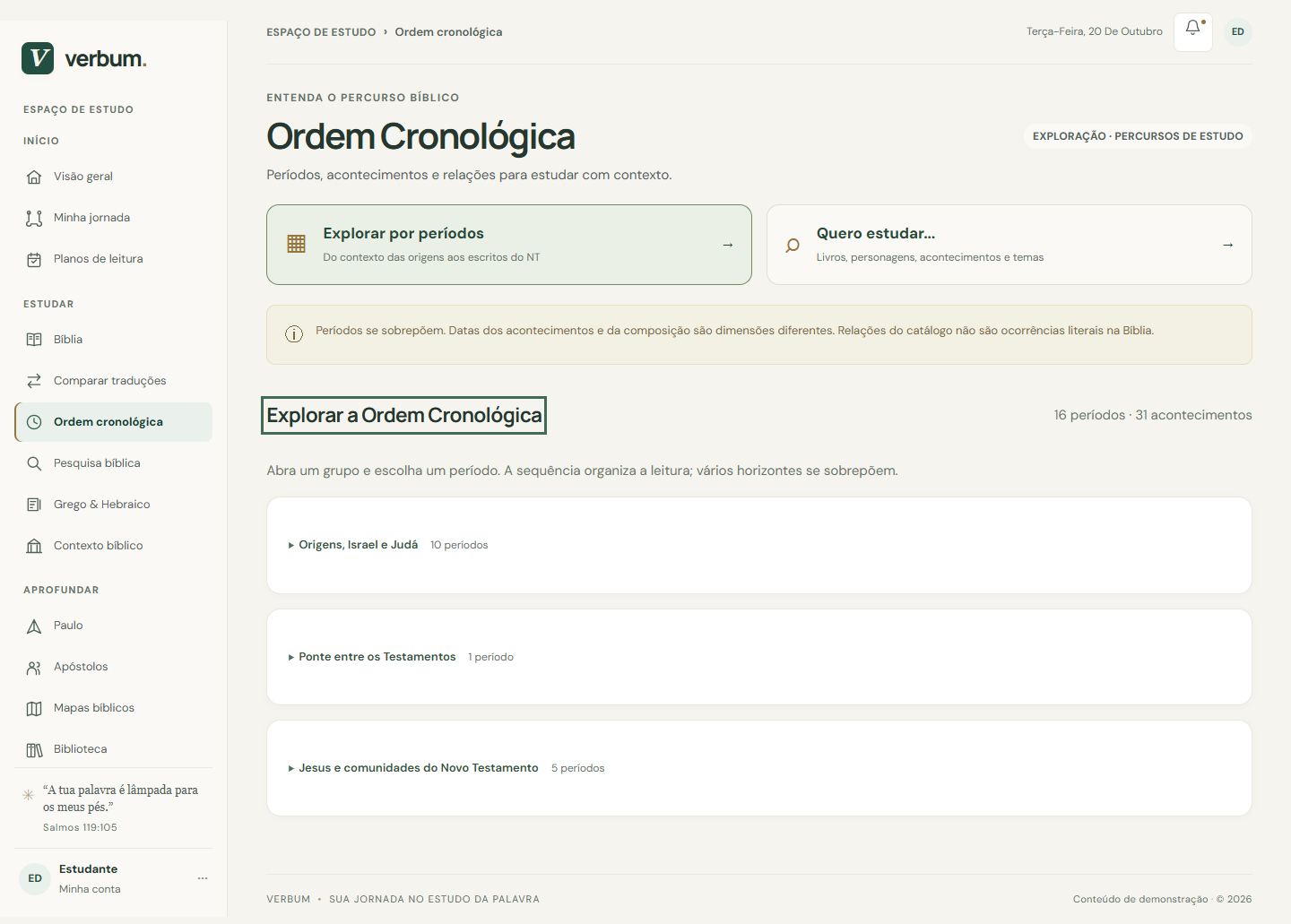Click the Bíblia book icon

pos(34,340)
